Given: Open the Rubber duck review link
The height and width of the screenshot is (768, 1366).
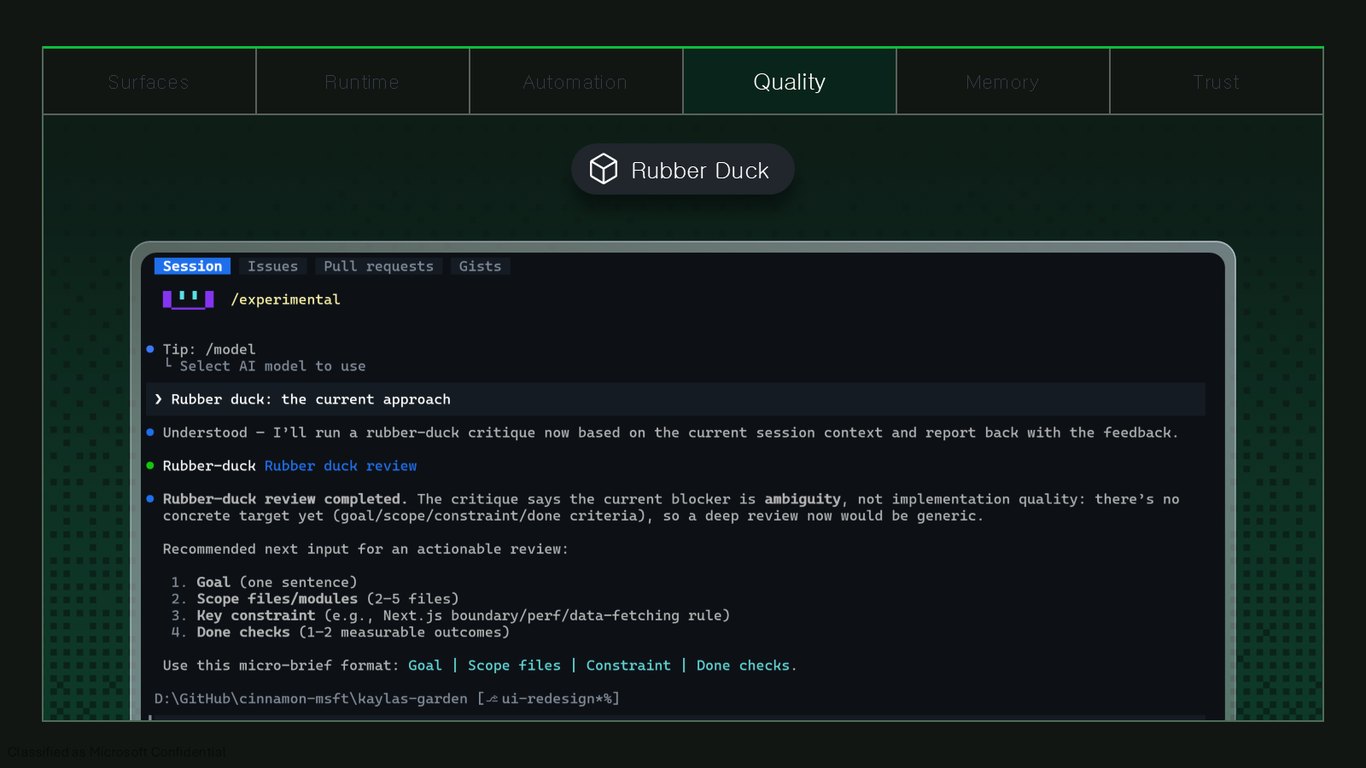Looking at the screenshot, I should click(341, 466).
